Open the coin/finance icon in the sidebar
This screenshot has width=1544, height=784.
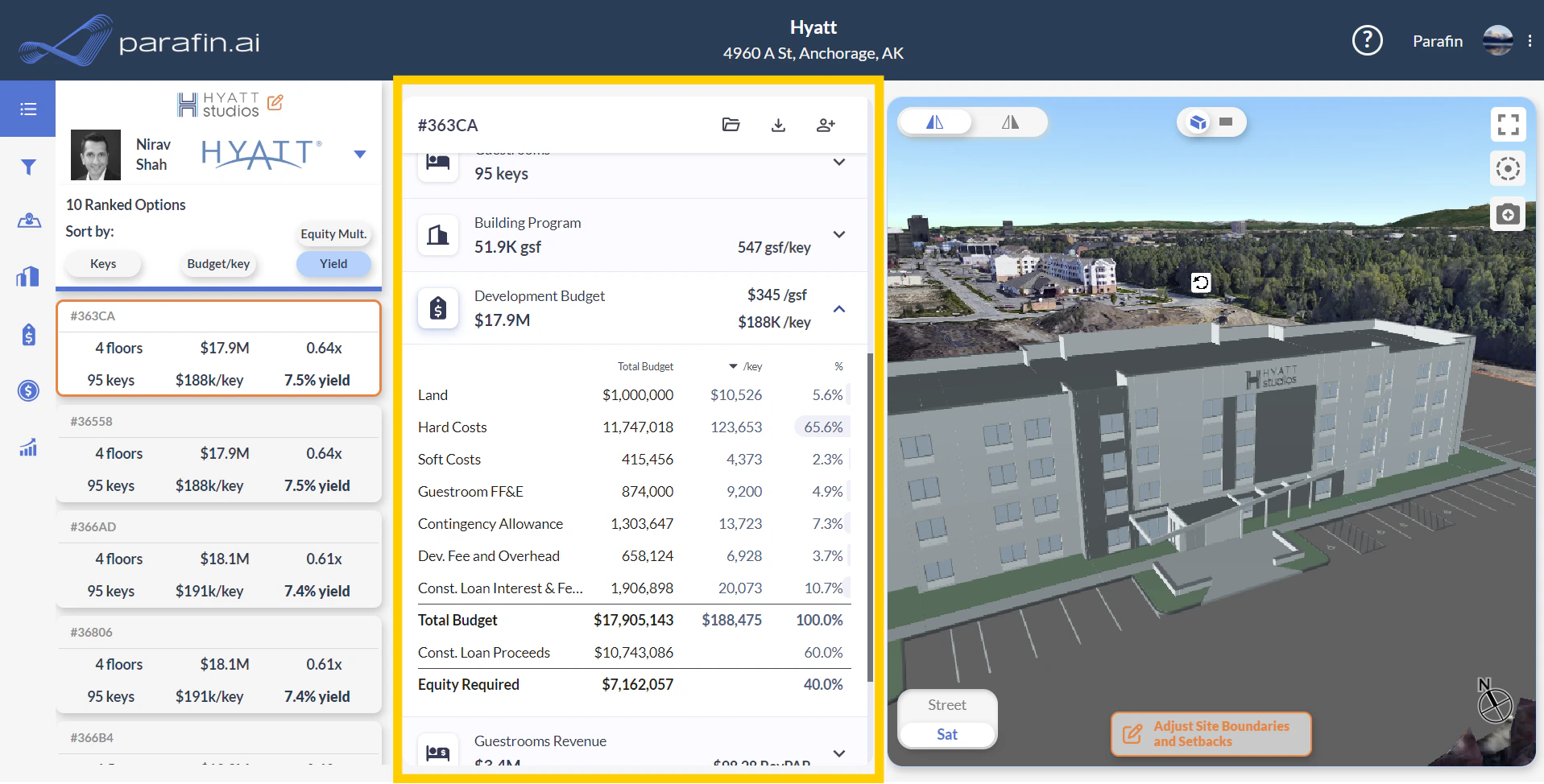pyautogui.click(x=28, y=390)
